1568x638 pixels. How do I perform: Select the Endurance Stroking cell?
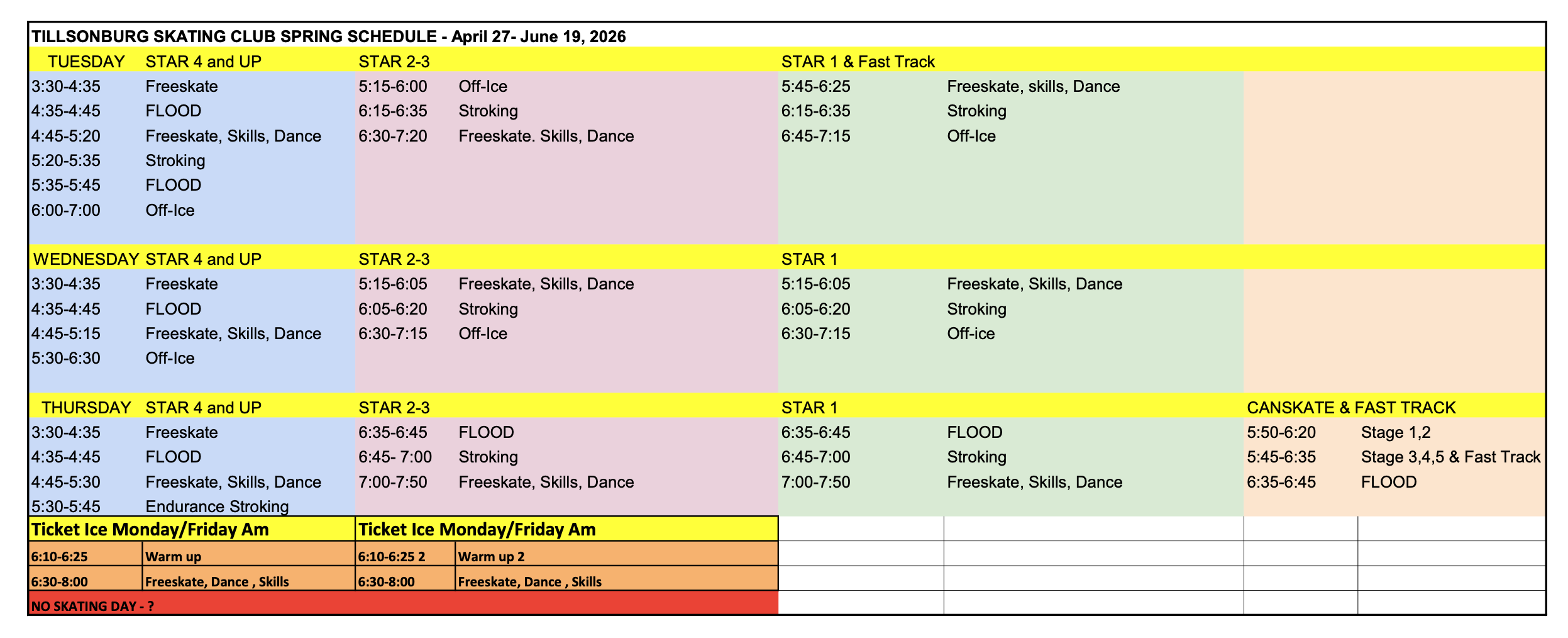point(217,506)
